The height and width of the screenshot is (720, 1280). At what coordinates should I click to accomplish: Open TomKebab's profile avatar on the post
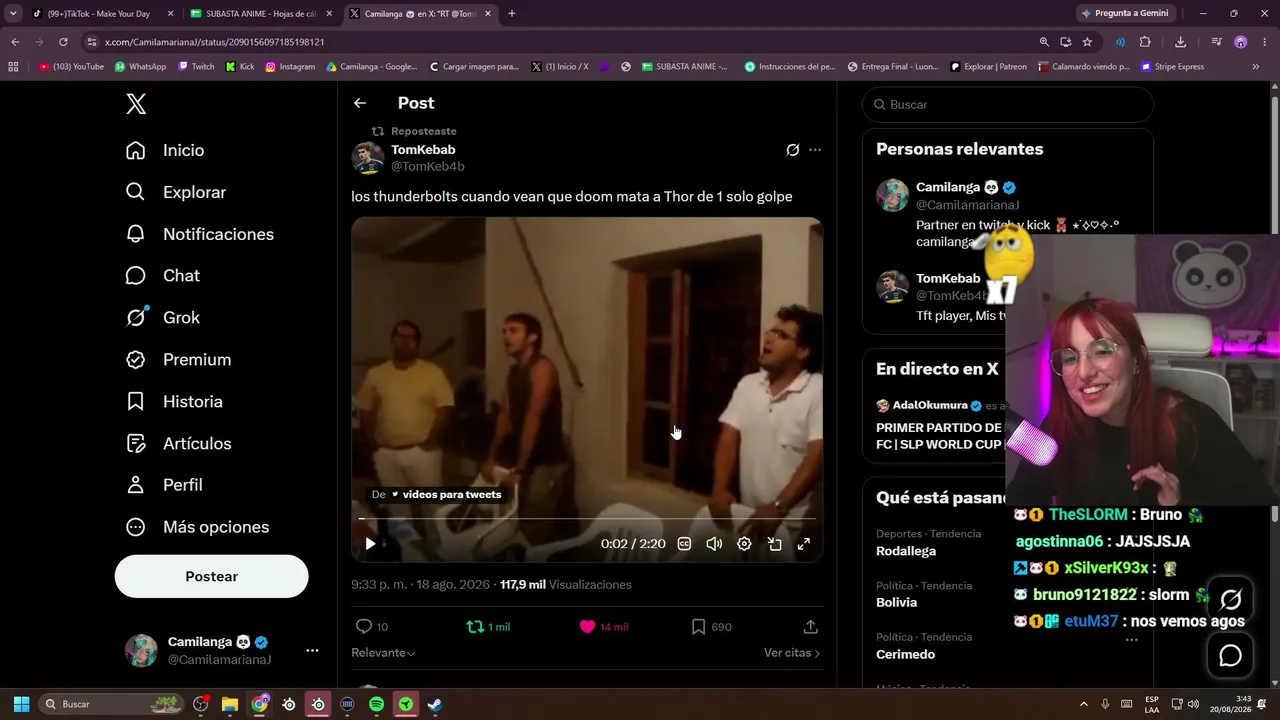tap(368, 158)
